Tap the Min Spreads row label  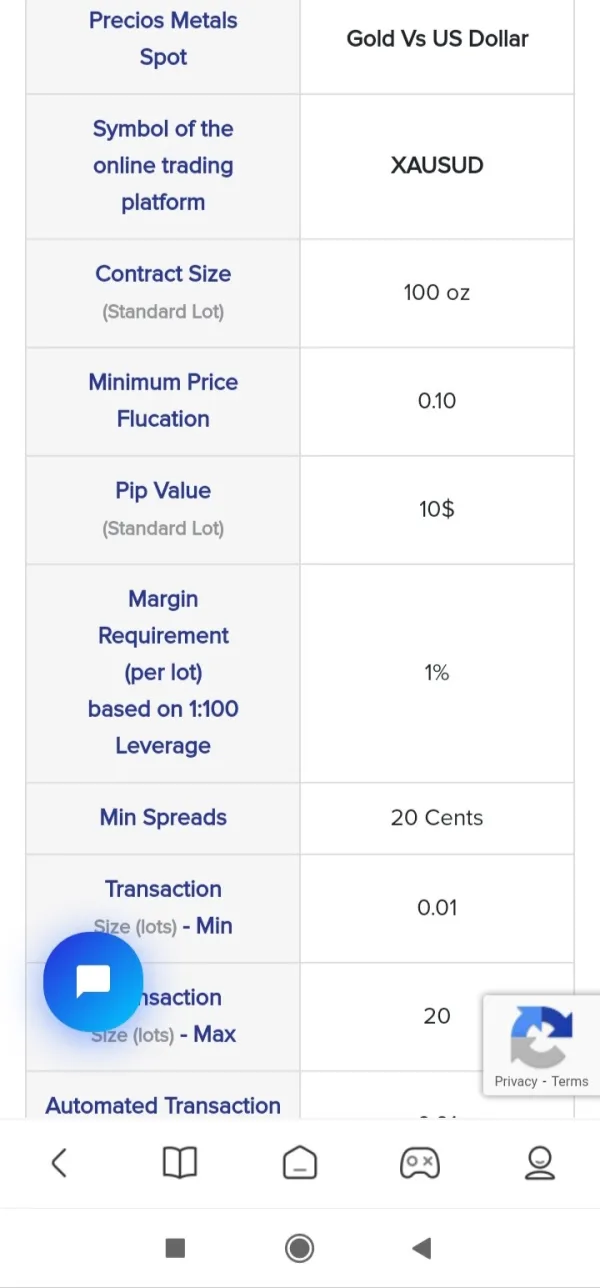tap(163, 817)
